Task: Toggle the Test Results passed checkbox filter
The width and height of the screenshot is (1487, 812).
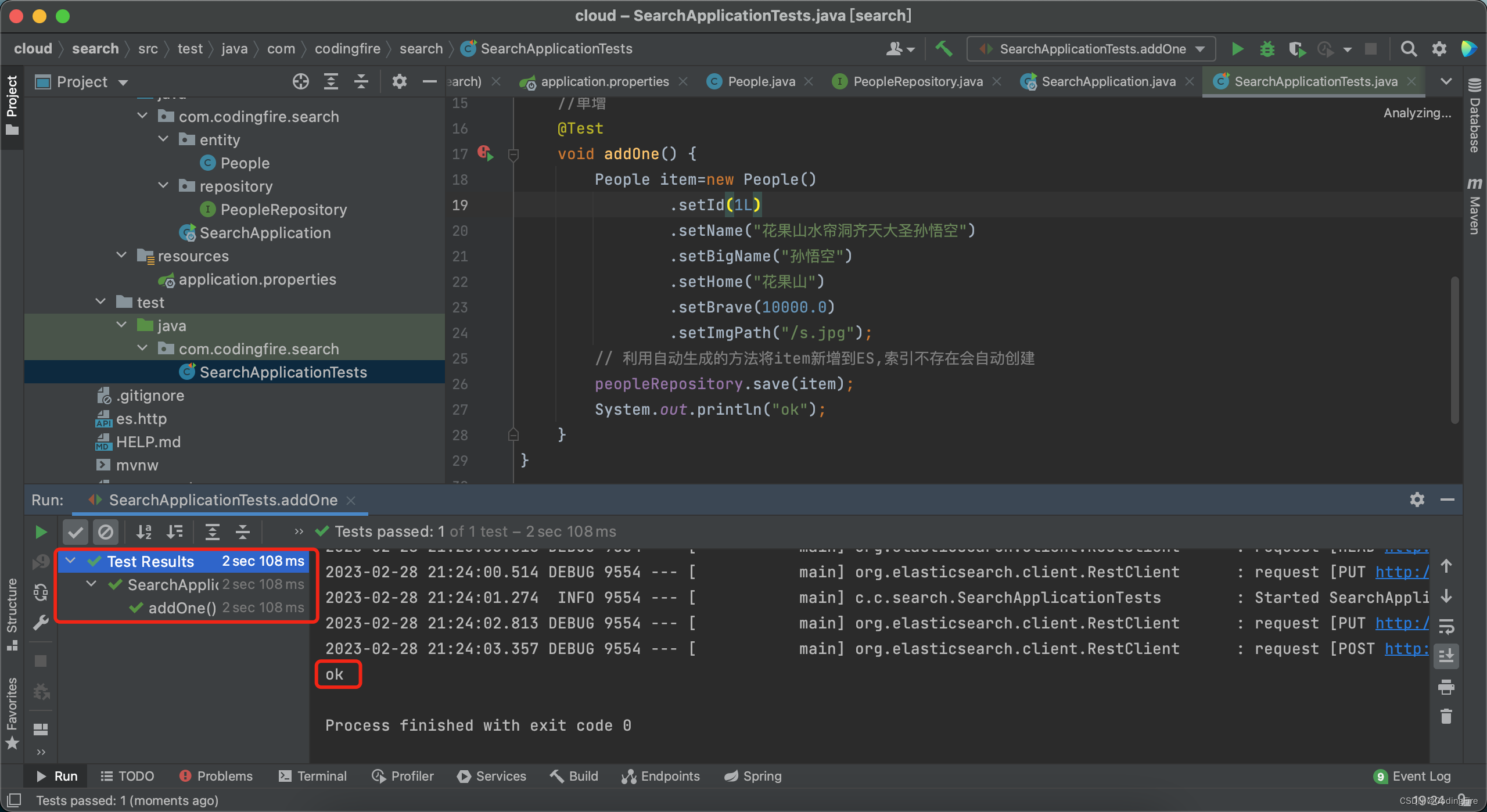Action: (x=77, y=531)
